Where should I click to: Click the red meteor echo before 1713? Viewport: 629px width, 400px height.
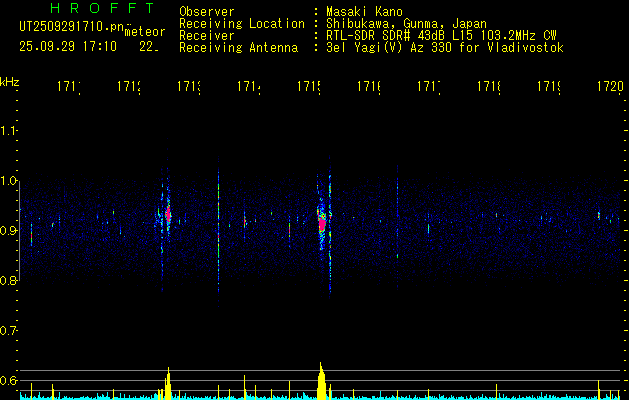(x=168, y=213)
